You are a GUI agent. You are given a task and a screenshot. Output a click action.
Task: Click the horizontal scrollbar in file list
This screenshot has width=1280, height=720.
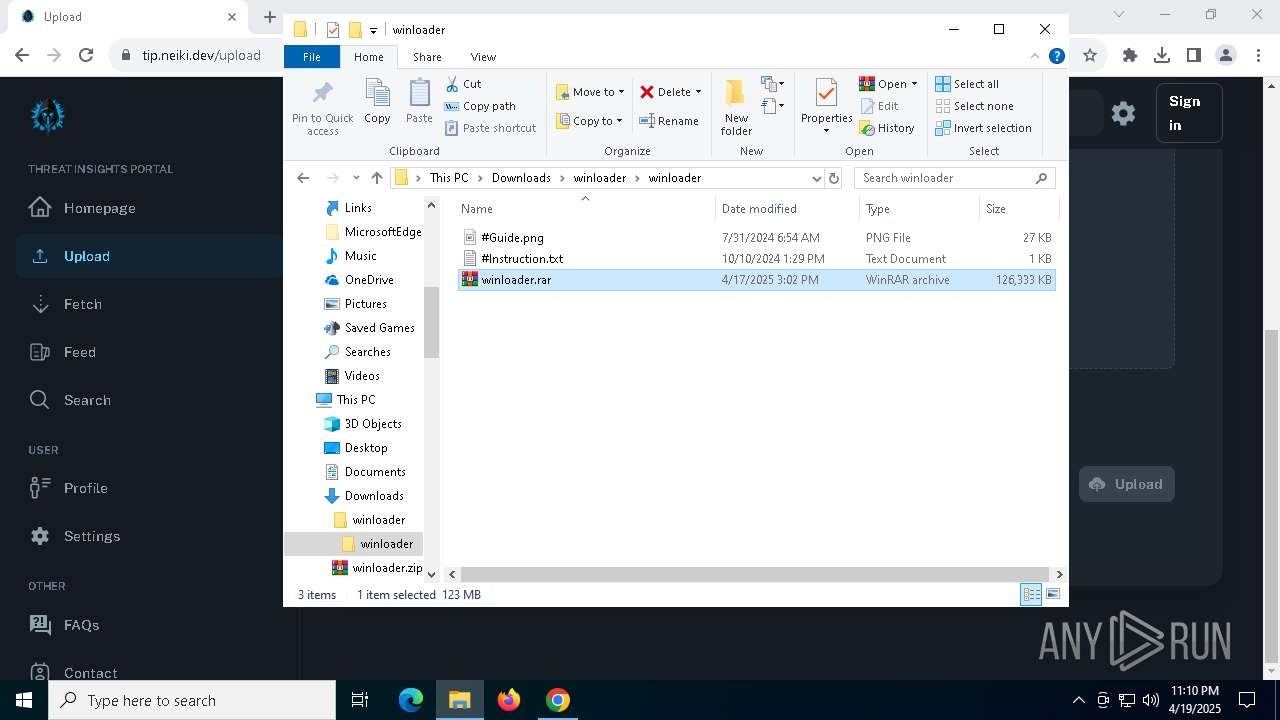[x=755, y=574]
